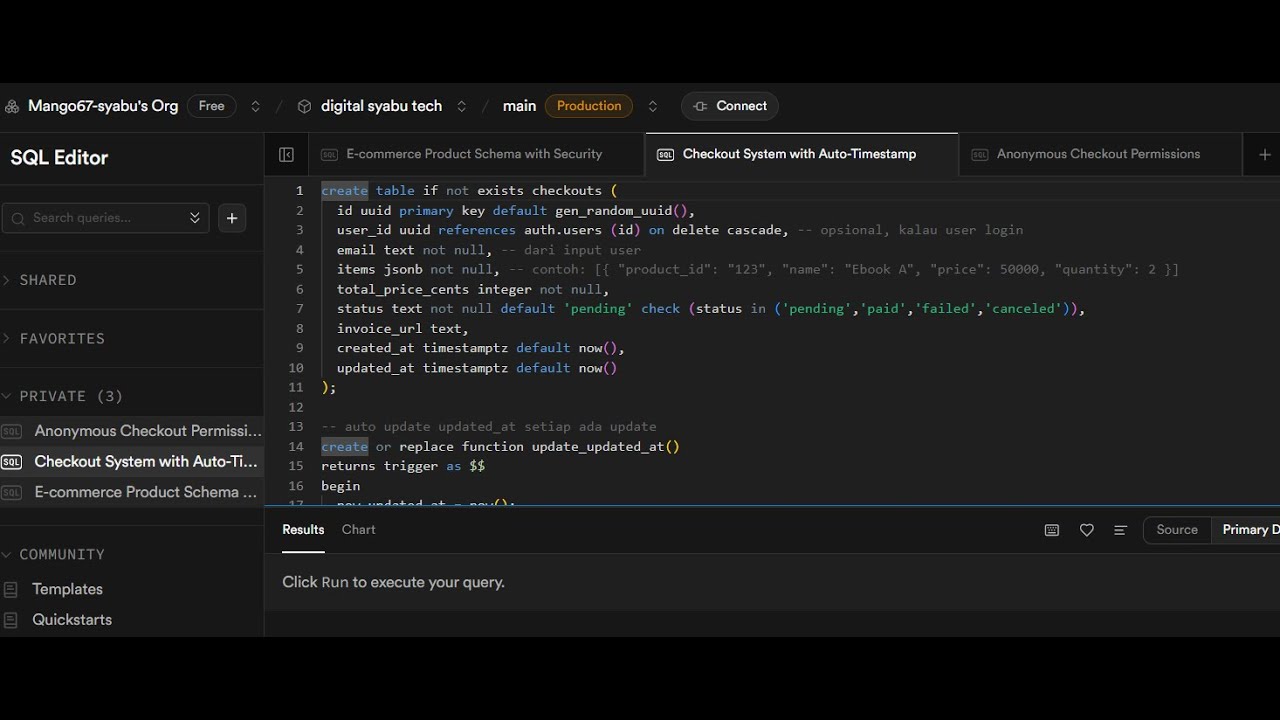Open the Results tab
This screenshot has width=1280, height=720.
[303, 530]
